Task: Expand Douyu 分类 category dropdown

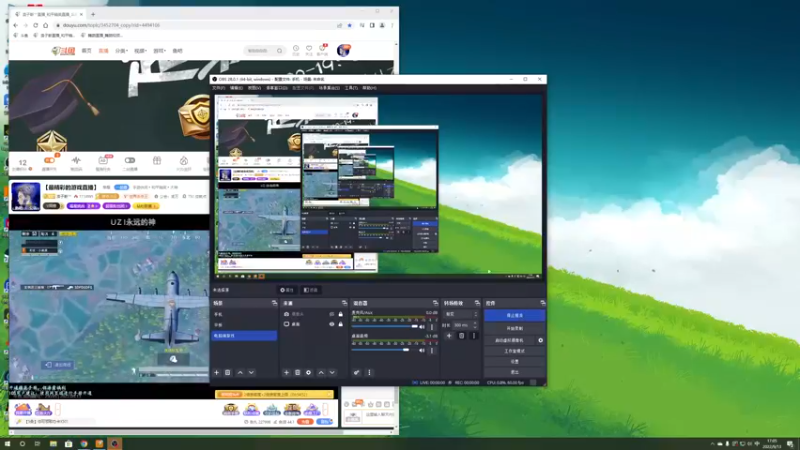Action: pos(121,51)
